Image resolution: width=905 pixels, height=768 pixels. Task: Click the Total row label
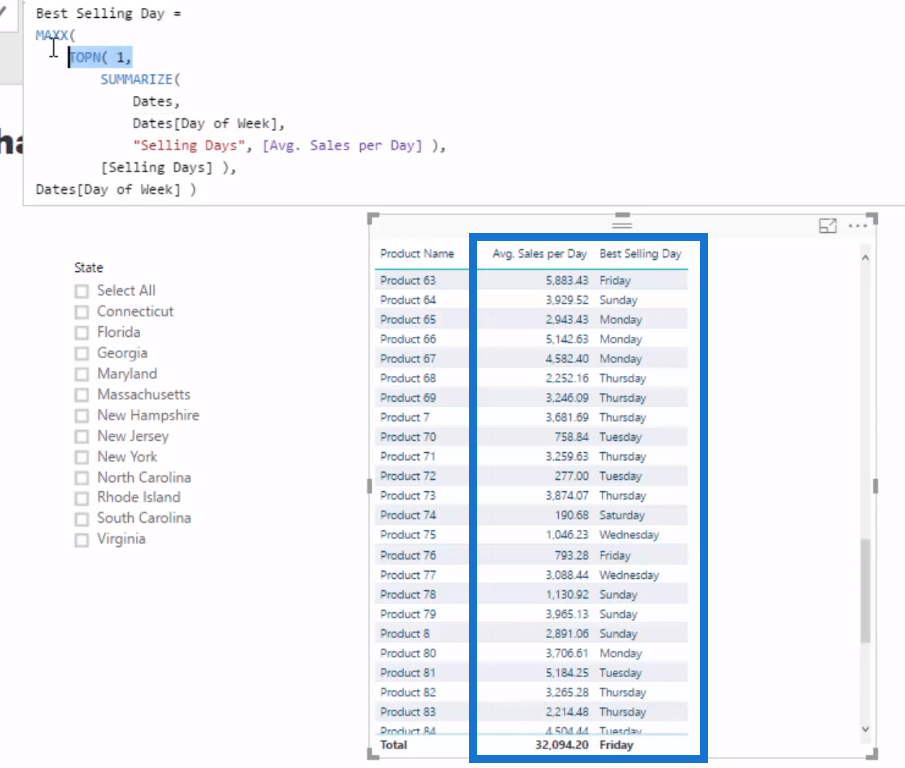pos(393,745)
